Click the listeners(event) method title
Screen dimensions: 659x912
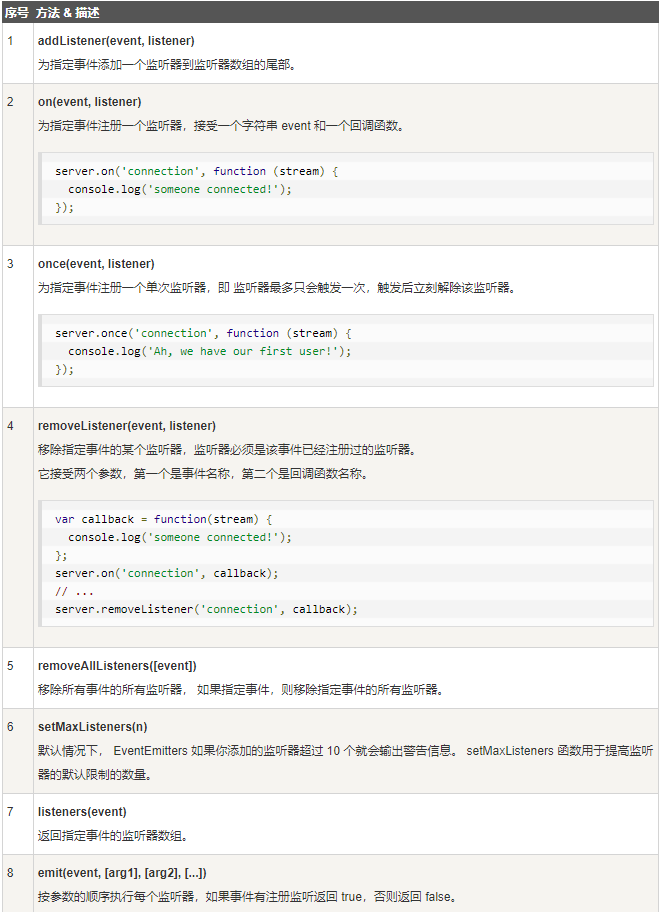(82, 811)
